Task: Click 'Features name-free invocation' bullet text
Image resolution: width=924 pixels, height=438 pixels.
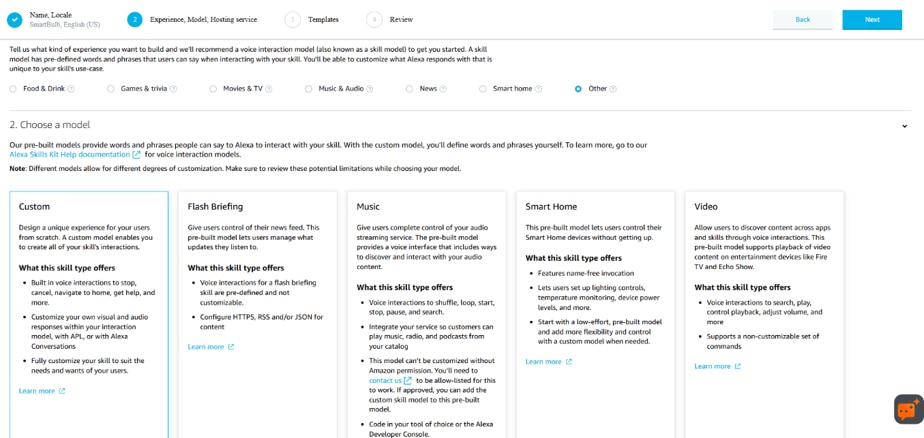Action: point(586,274)
